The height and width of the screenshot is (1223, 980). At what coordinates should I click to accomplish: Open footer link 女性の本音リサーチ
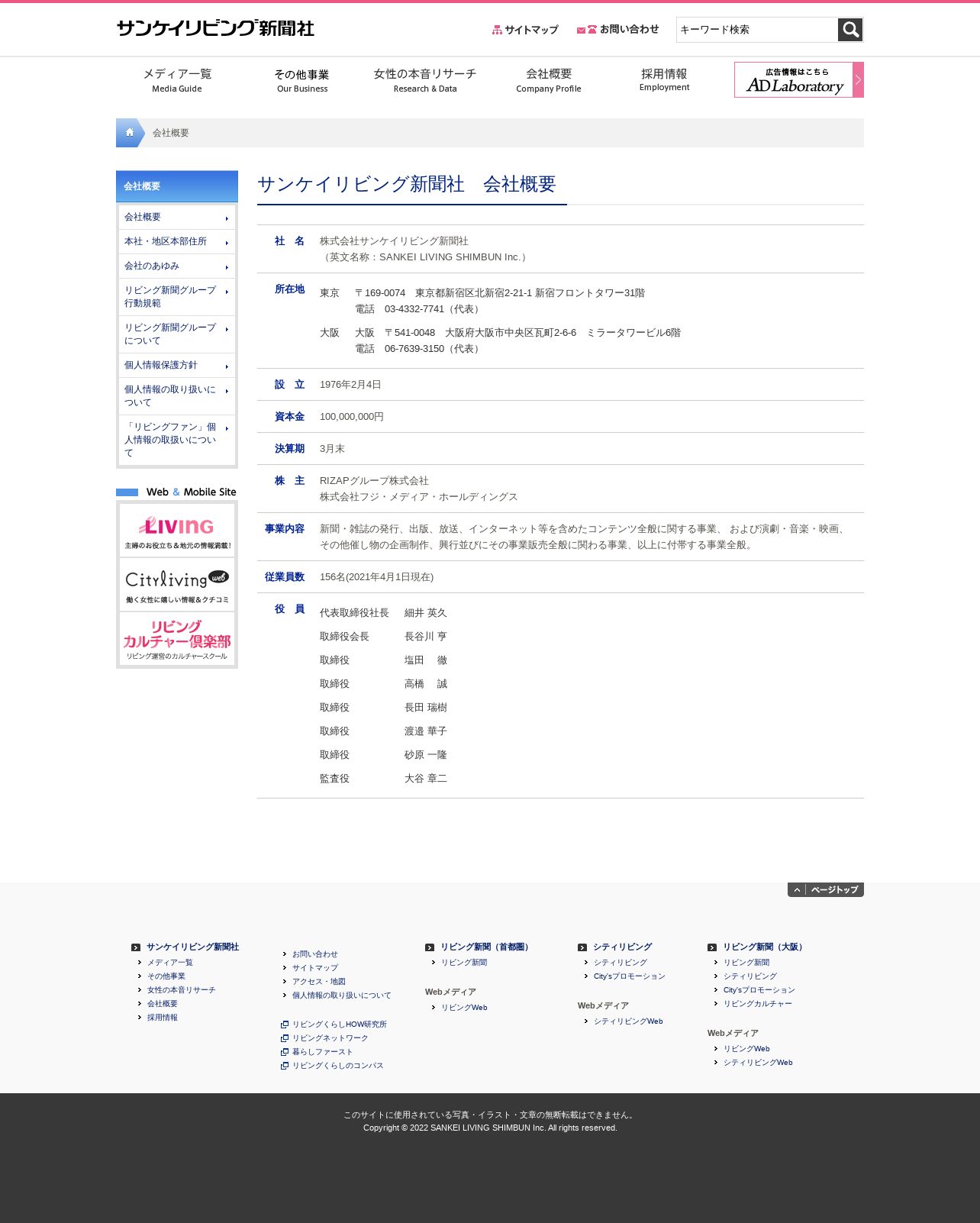pos(182,990)
